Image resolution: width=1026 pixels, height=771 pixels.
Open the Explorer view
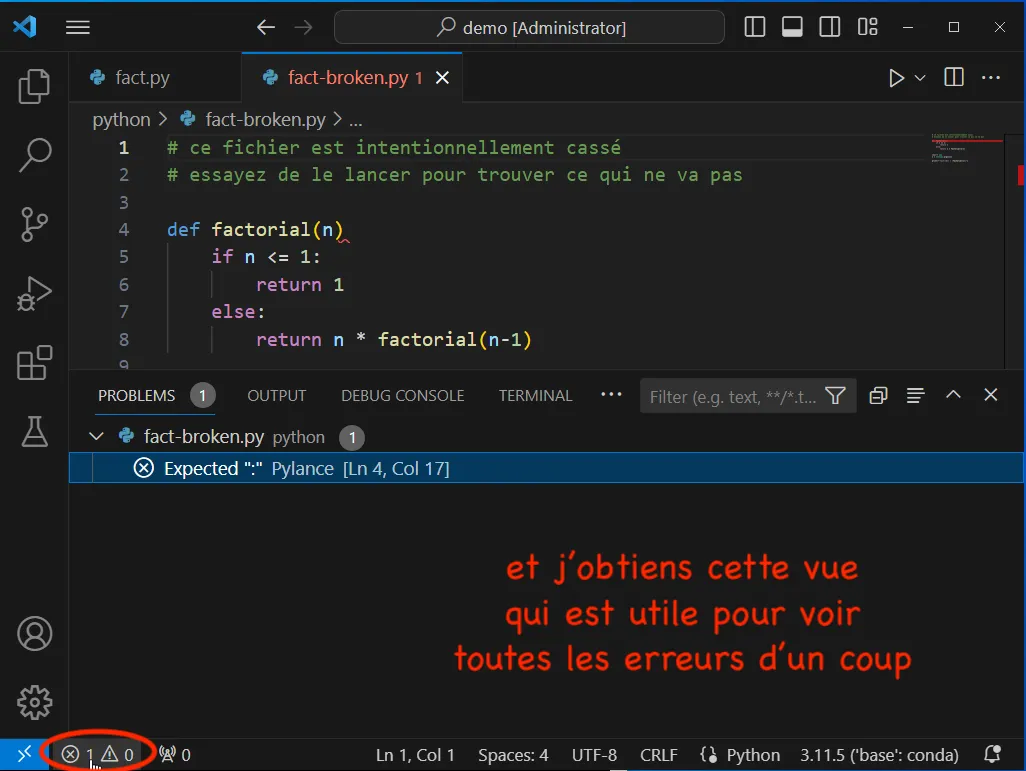[34, 87]
